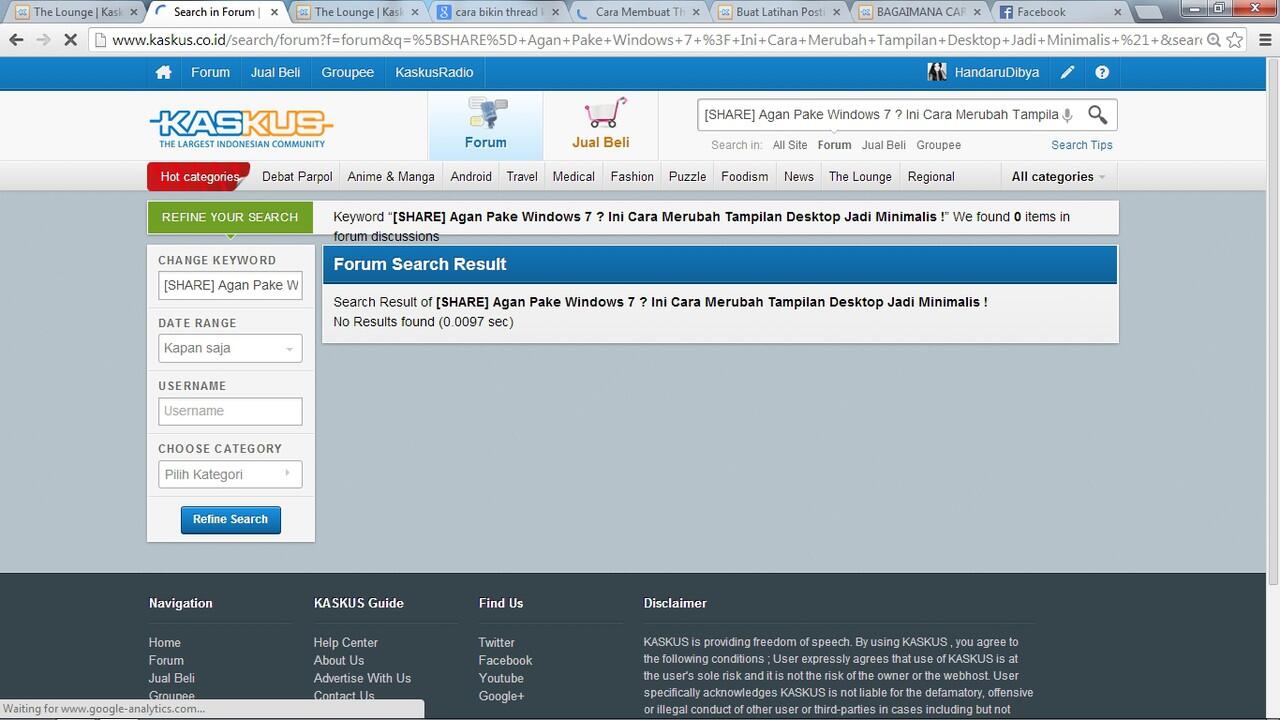The width and height of the screenshot is (1280, 720).
Task: Click the browser forward arrow
Action: click(43, 40)
